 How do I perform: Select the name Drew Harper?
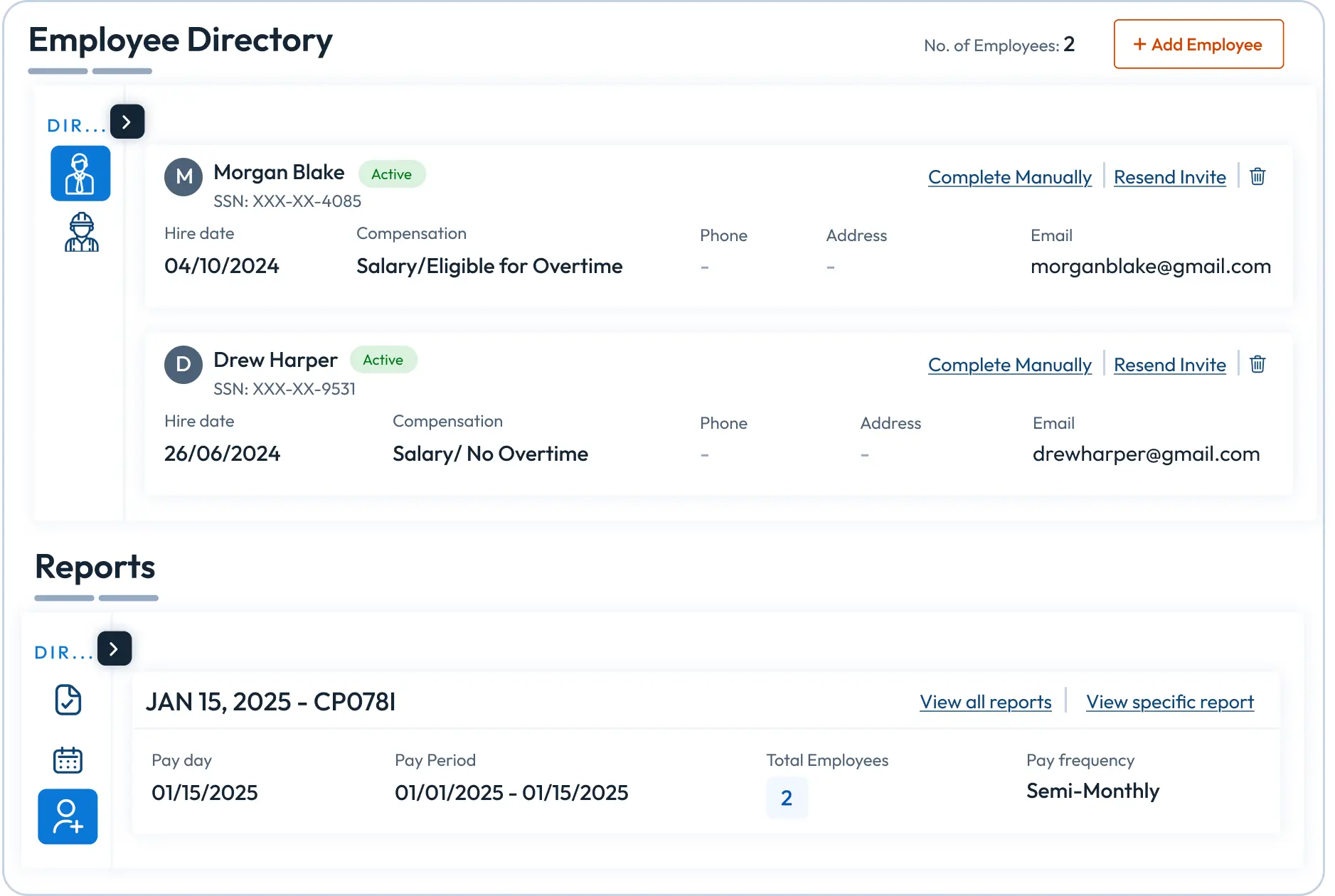(x=275, y=360)
